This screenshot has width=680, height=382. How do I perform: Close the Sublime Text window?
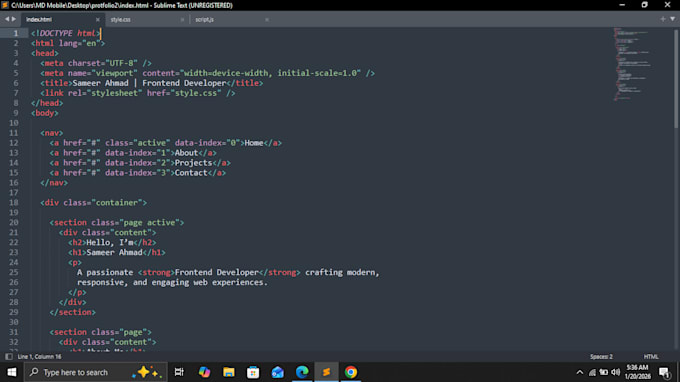pos(667,5)
